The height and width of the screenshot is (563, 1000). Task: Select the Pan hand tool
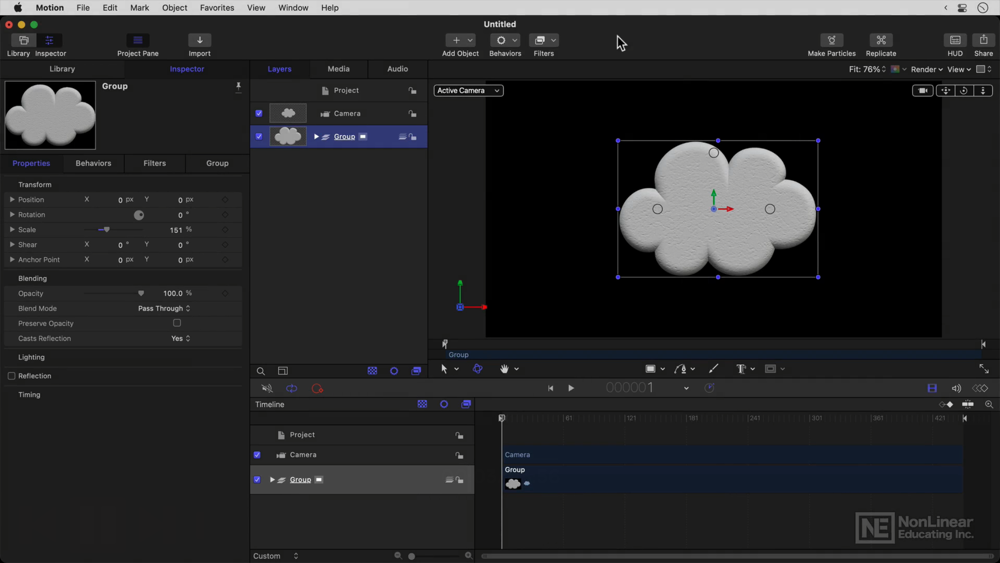click(x=504, y=369)
